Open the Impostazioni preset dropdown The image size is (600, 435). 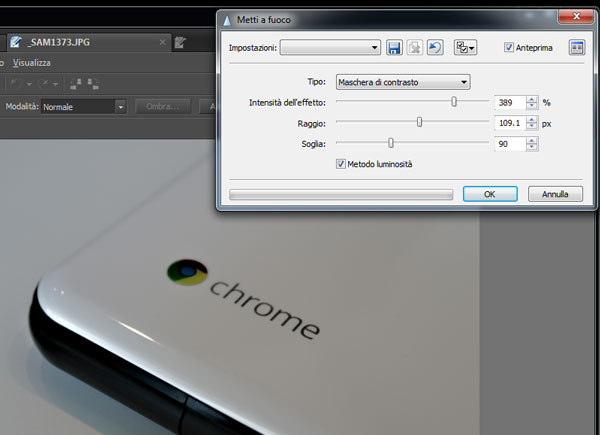[330, 48]
